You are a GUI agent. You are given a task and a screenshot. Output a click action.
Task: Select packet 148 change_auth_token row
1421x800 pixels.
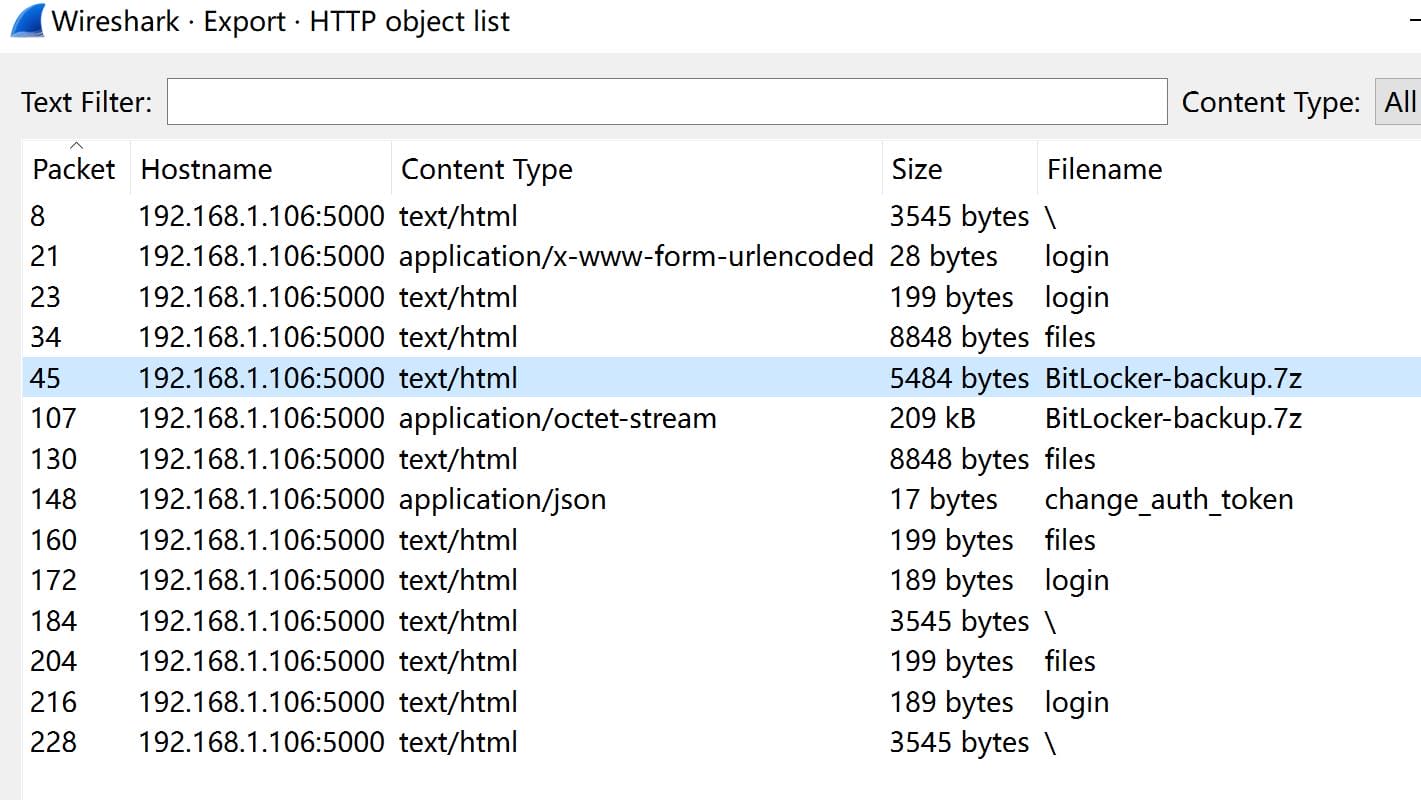(x=721, y=499)
